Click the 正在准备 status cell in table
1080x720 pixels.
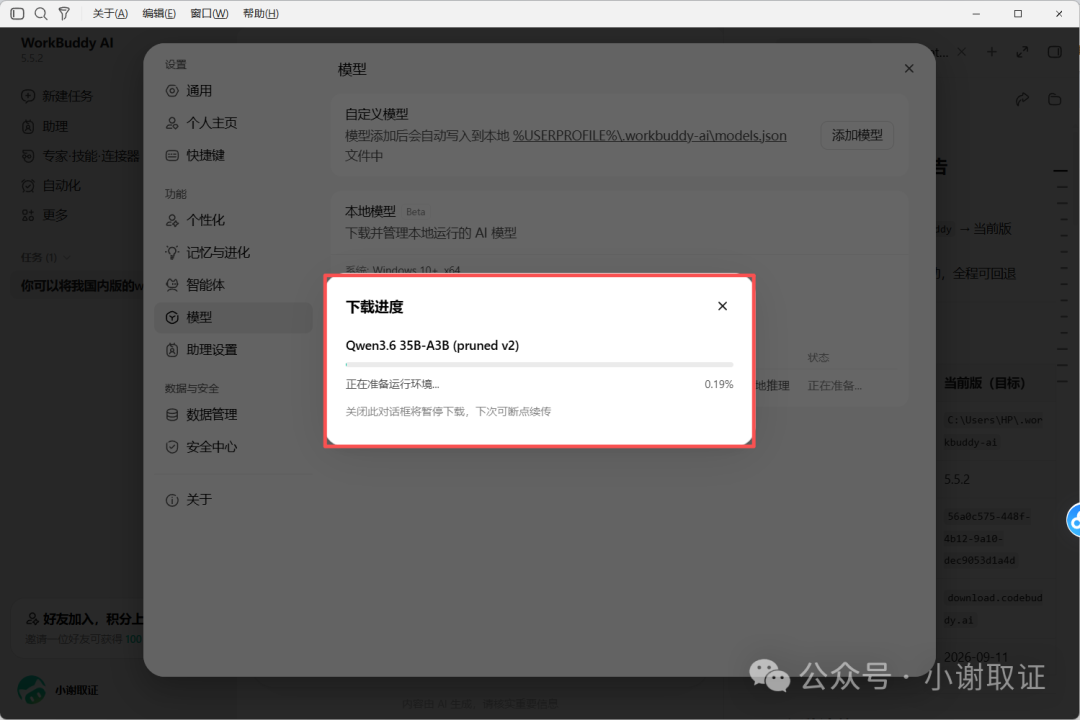[834, 386]
